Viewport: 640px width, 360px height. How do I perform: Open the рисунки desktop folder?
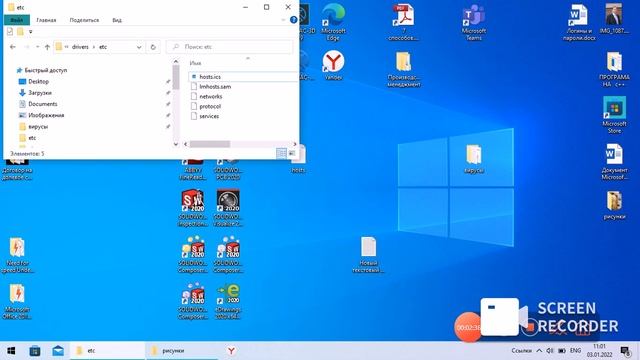[614, 205]
